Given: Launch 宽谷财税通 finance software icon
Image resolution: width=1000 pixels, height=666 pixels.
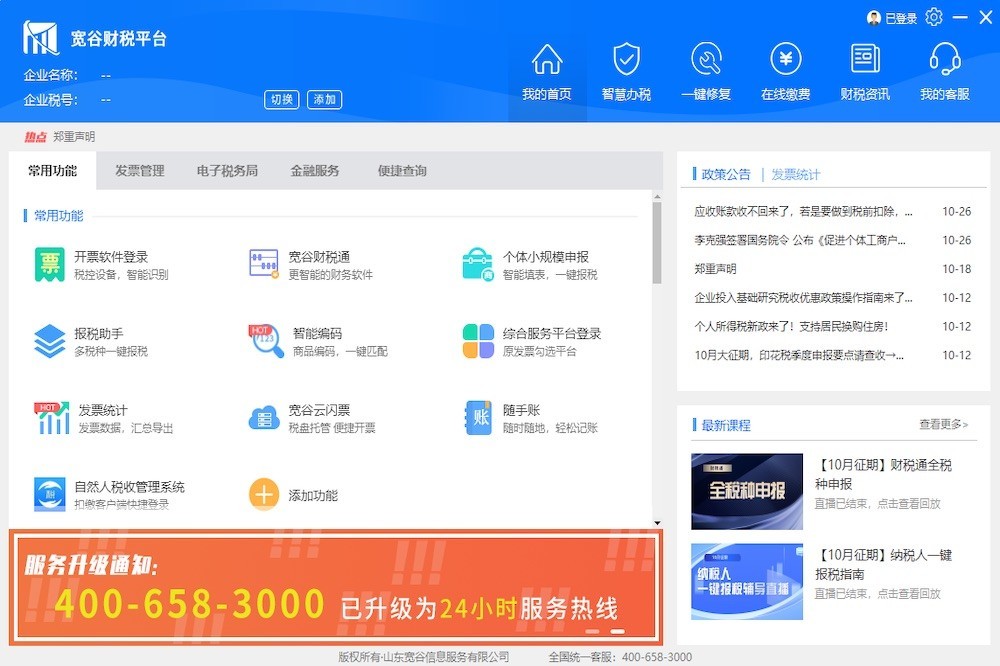Looking at the screenshot, I should coord(263,264).
